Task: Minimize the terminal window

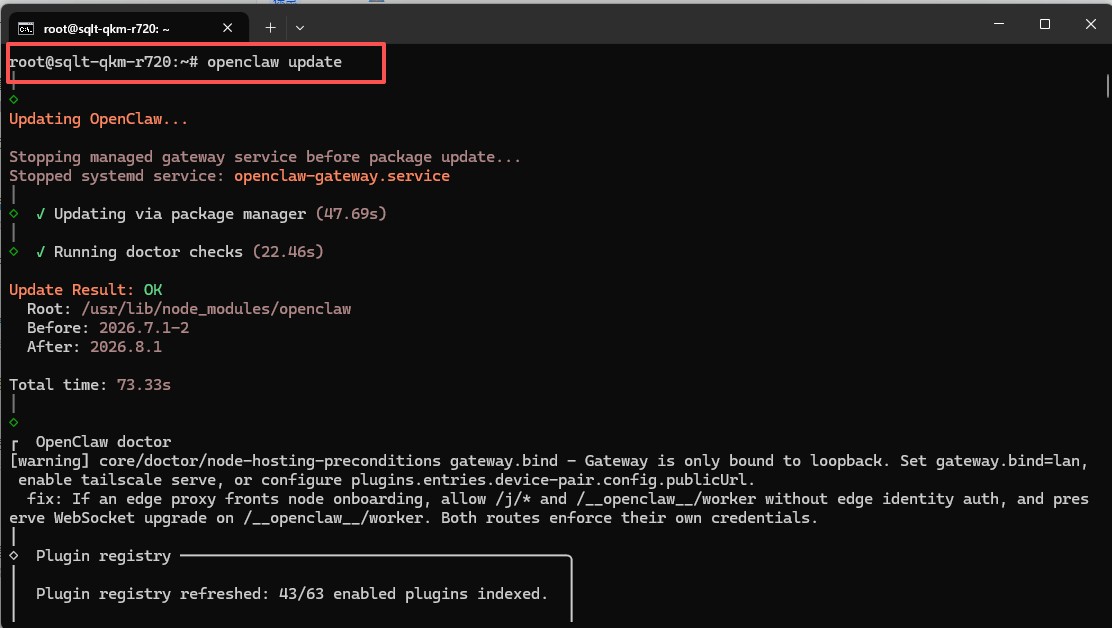Action: click(999, 23)
